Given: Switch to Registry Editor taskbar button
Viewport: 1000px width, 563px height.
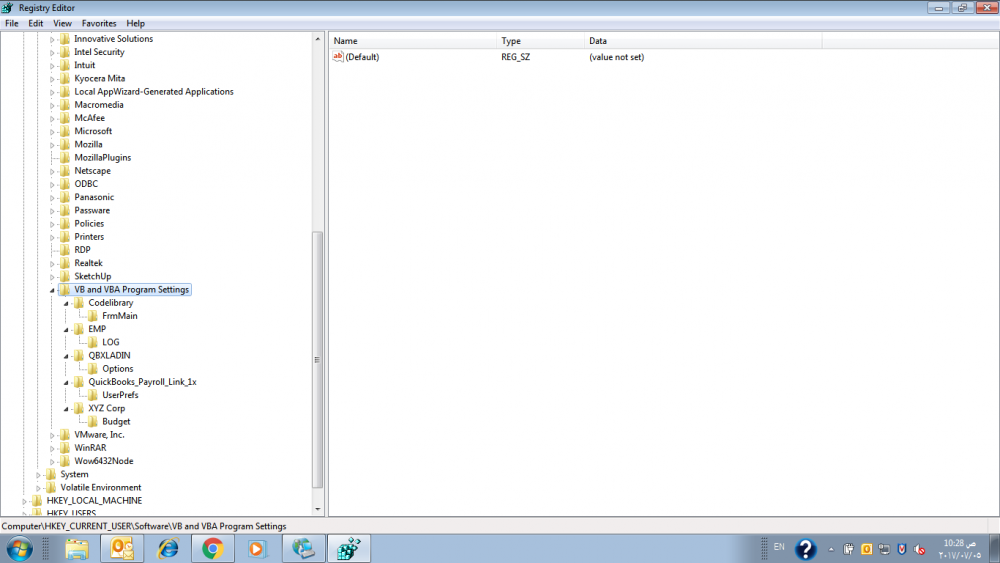Looking at the screenshot, I should coord(349,549).
